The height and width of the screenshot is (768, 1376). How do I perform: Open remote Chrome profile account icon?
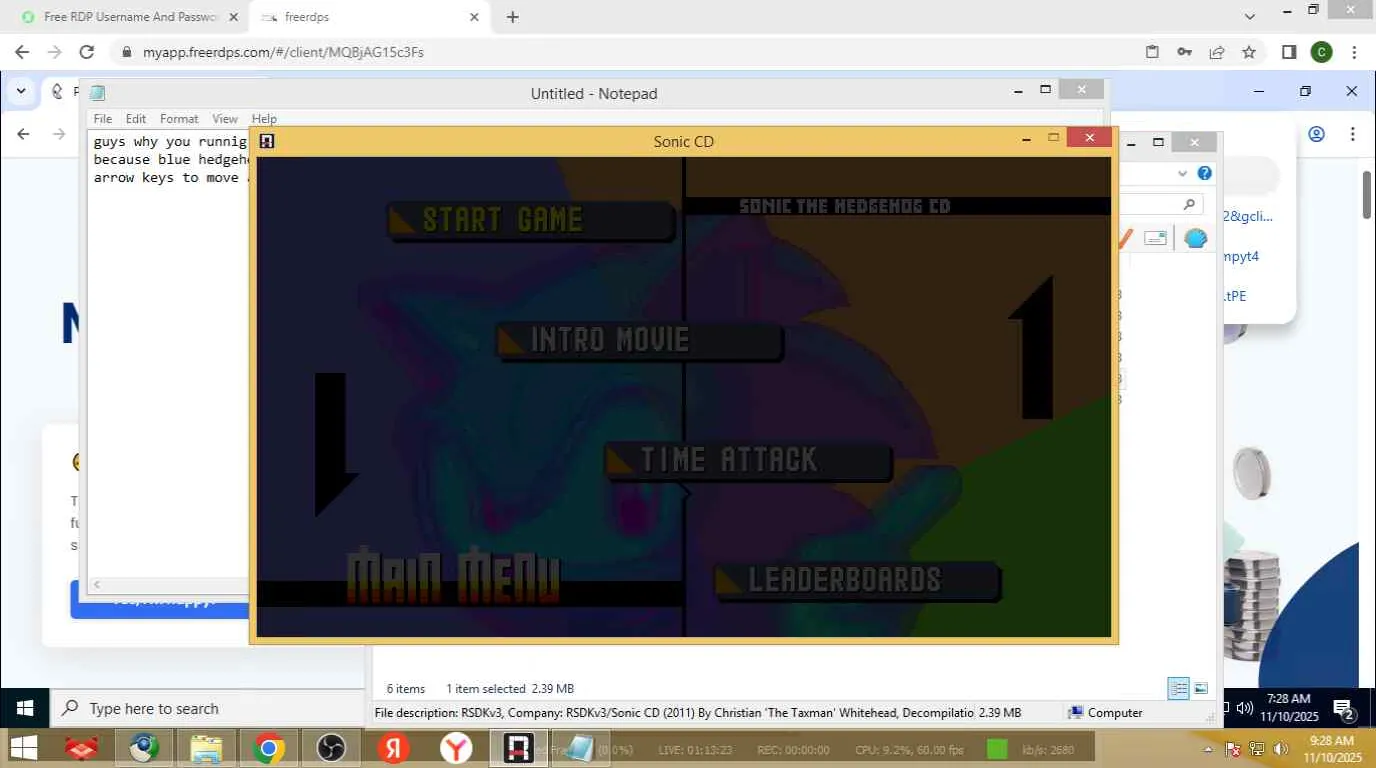(1317, 133)
